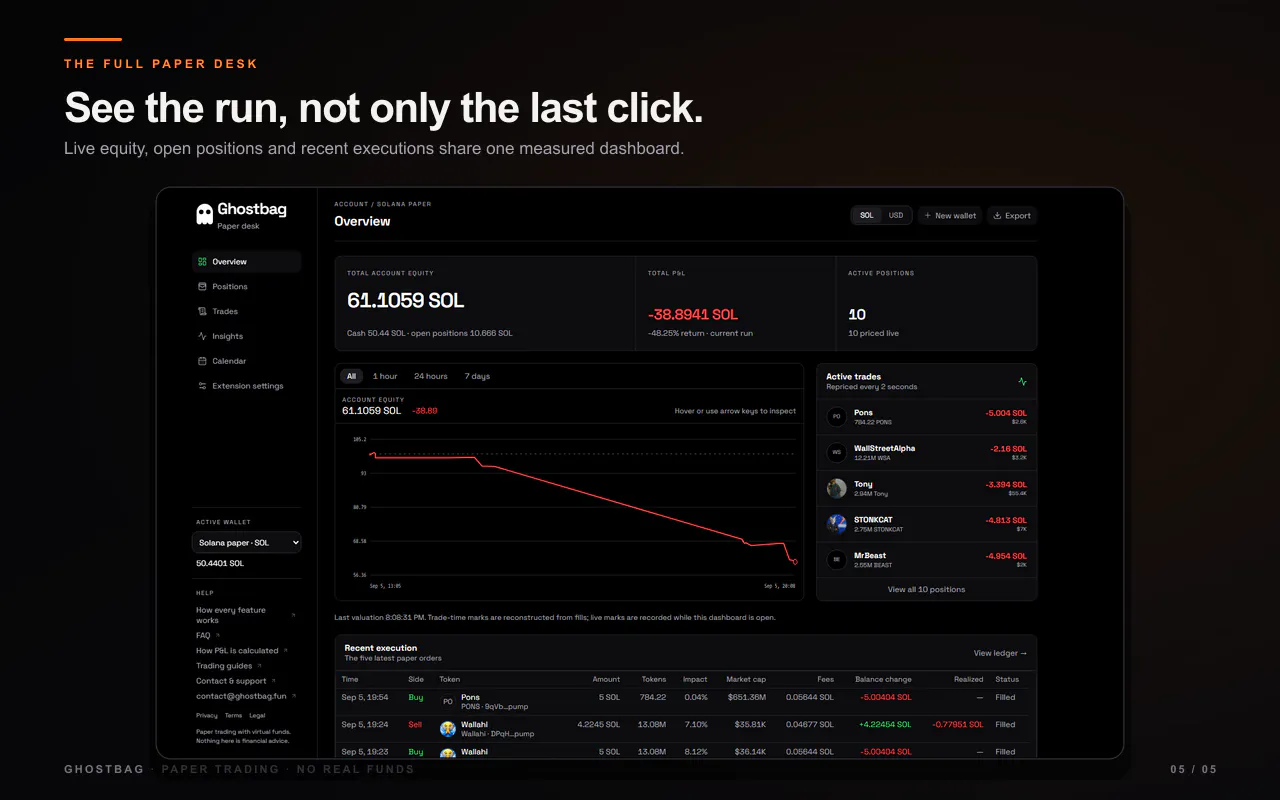
Task: Click the arrow icon beside Contact & support
Action: pyautogui.click(x=273, y=681)
